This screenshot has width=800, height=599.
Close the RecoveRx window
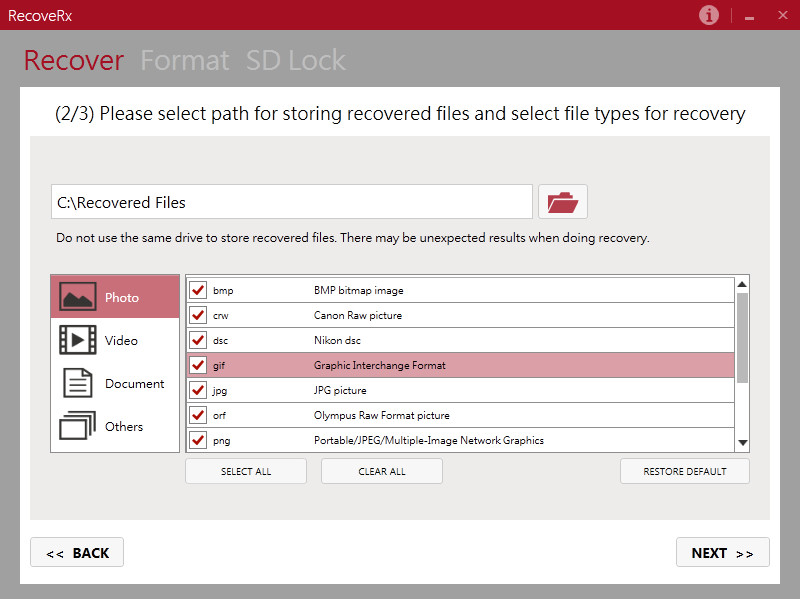778,16
